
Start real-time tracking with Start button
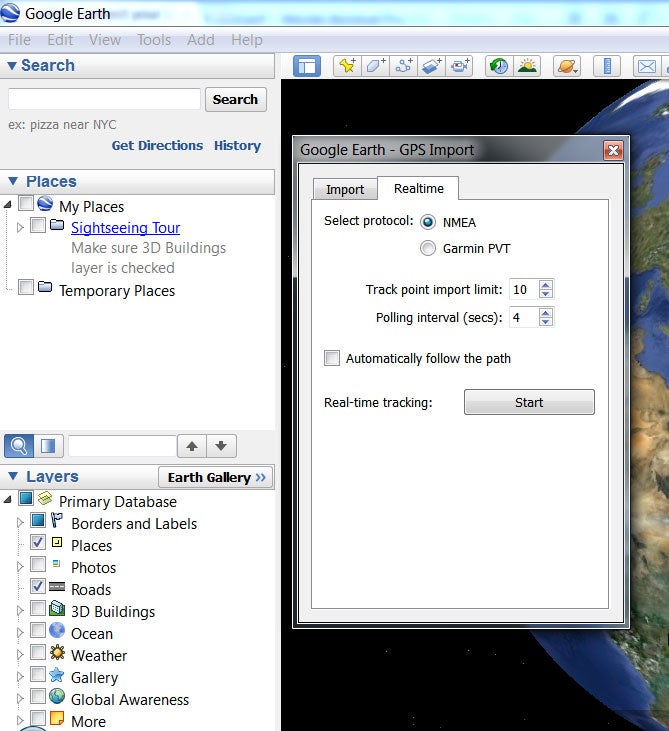pyautogui.click(x=529, y=402)
